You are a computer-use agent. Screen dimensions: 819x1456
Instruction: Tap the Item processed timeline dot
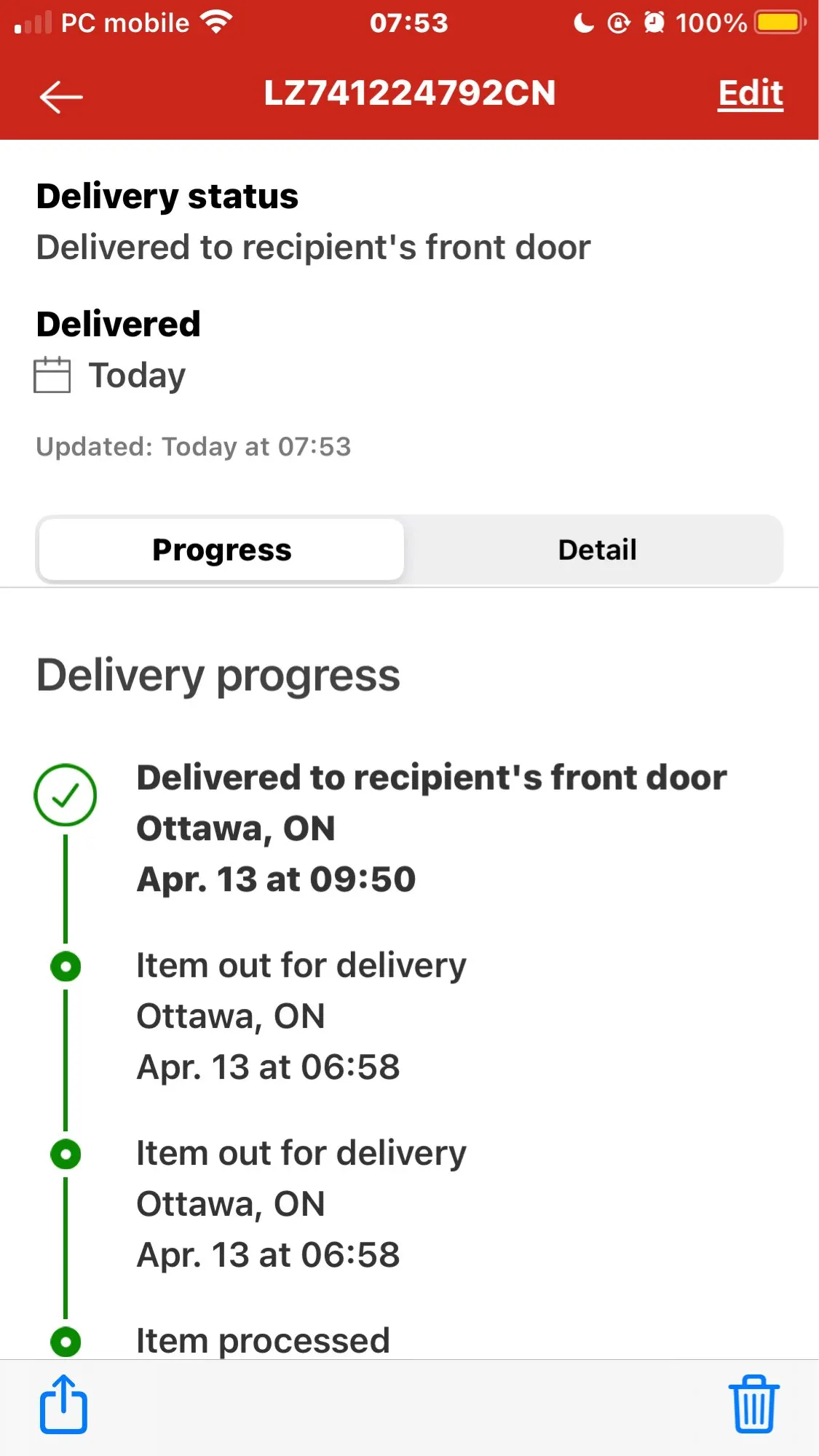coord(66,1341)
